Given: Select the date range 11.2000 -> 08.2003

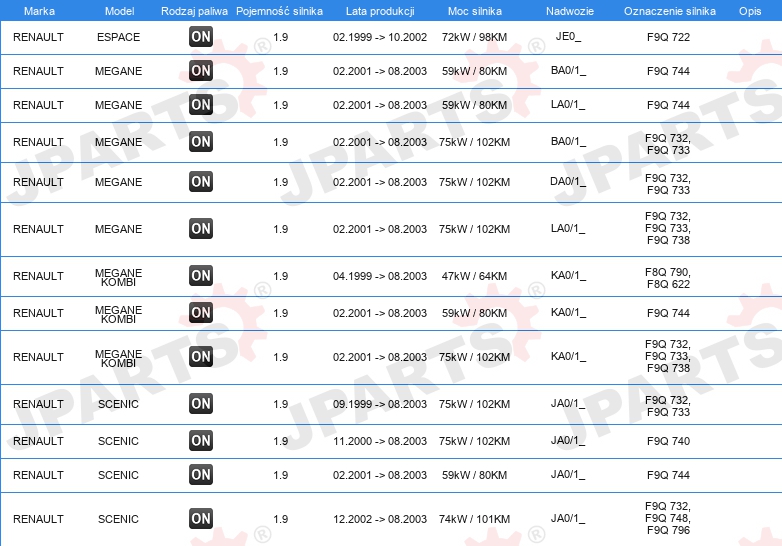Looking at the screenshot, I should tap(380, 441).
